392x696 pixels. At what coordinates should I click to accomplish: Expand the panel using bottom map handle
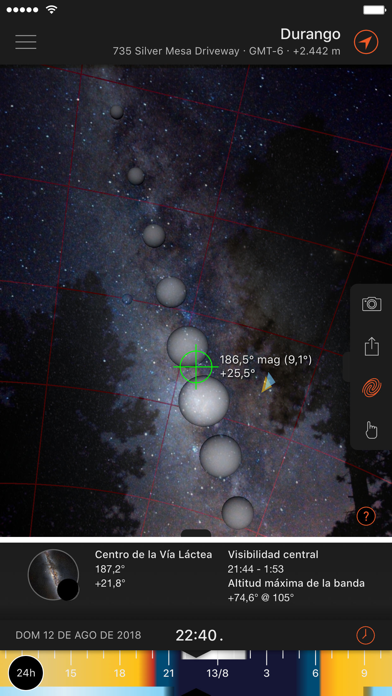(196, 534)
